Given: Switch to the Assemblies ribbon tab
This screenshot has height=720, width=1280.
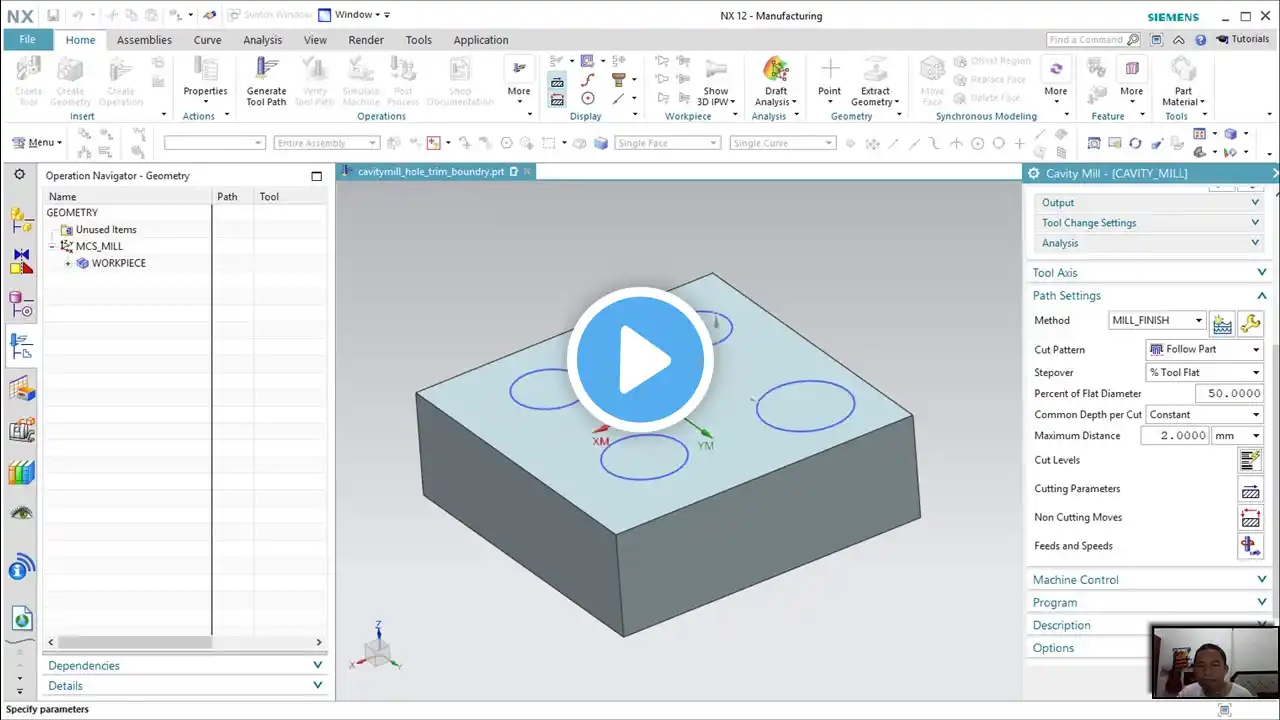Looking at the screenshot, I should click(x=144, y=40).
